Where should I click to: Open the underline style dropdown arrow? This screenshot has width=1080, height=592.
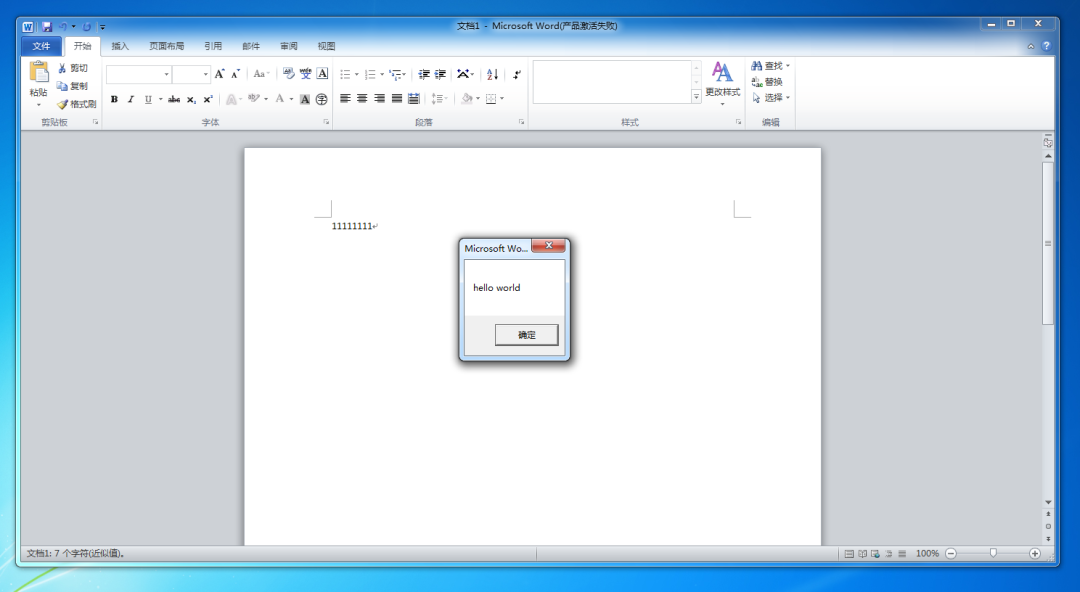pos(160,99)
